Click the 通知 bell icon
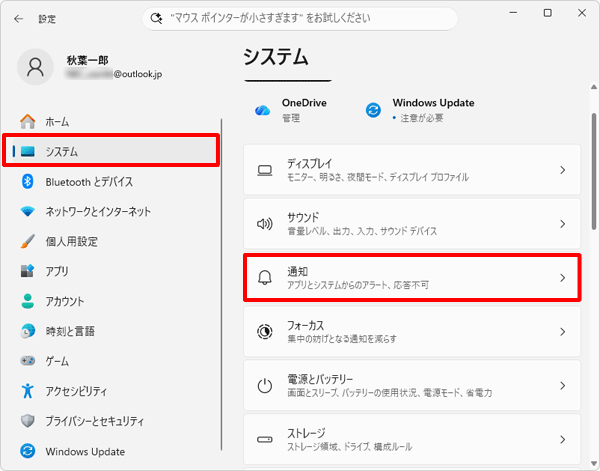The width and height of the screenshot is (600, 471). pyautogui.click(x=265, y=278)
